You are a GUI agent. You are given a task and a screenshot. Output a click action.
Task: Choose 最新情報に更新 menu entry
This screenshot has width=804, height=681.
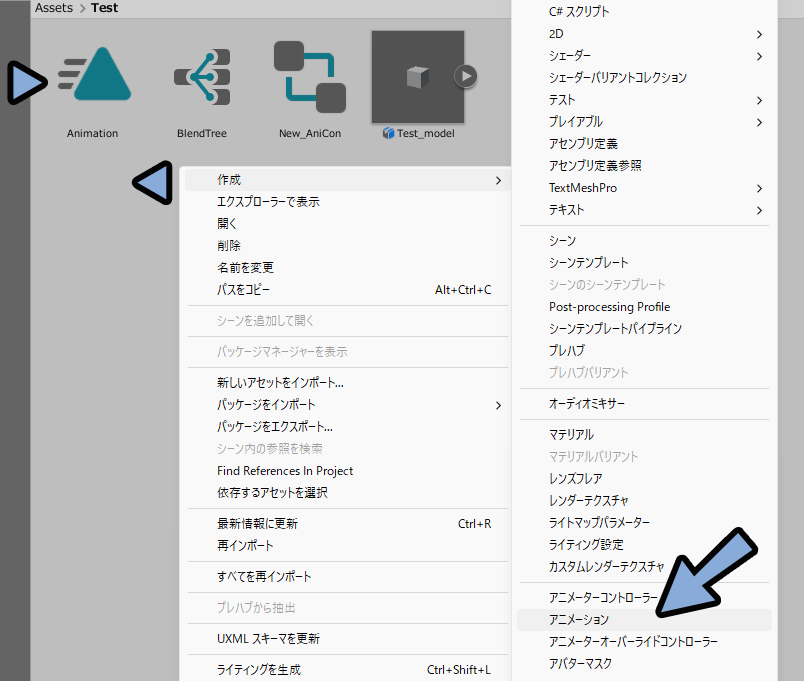pos(348,524)
